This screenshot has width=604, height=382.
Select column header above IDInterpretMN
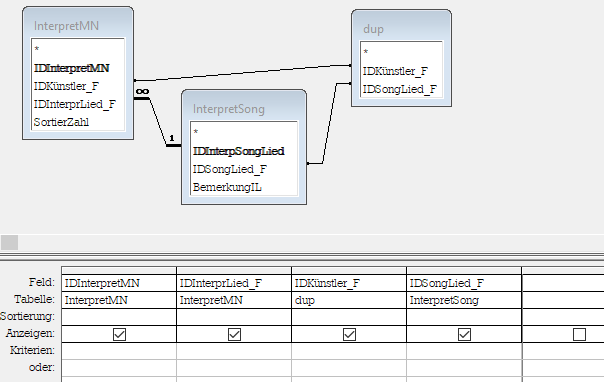[119, 270]
